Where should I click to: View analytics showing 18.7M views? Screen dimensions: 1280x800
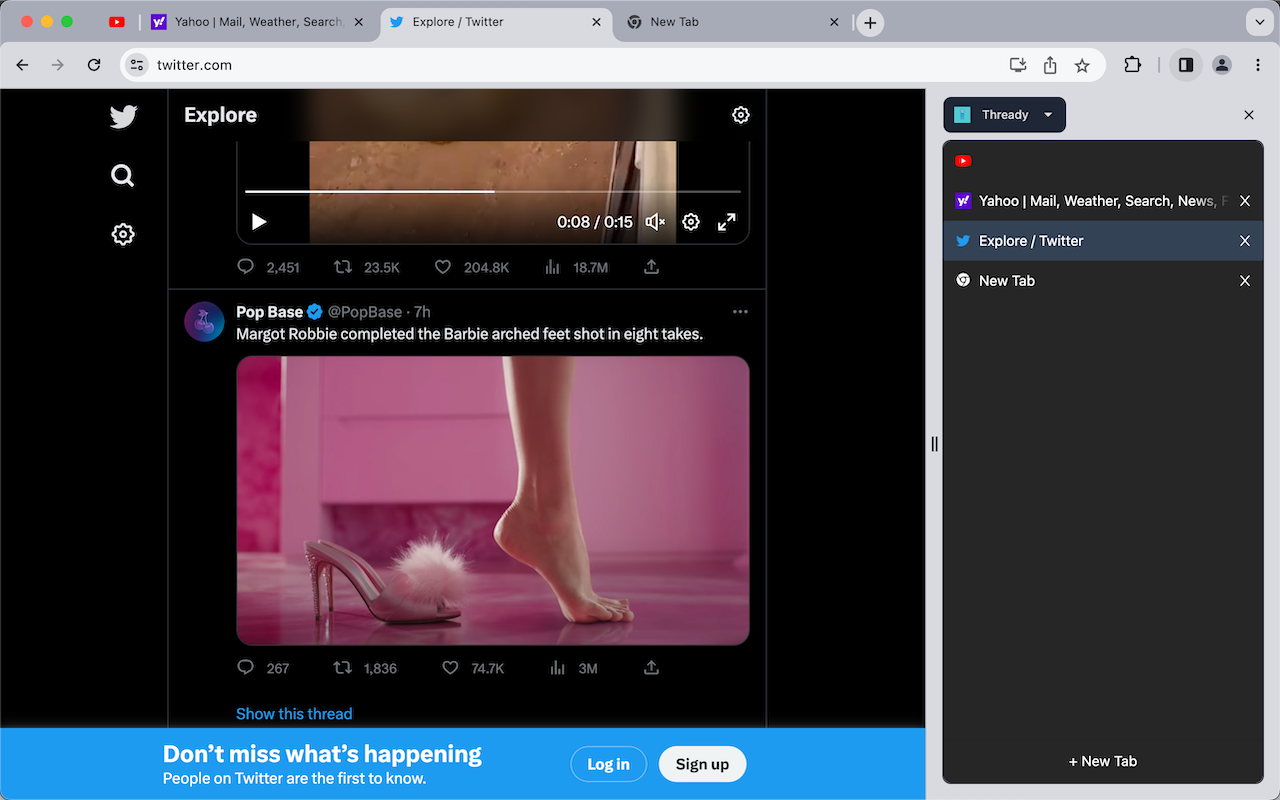[577, 267]
